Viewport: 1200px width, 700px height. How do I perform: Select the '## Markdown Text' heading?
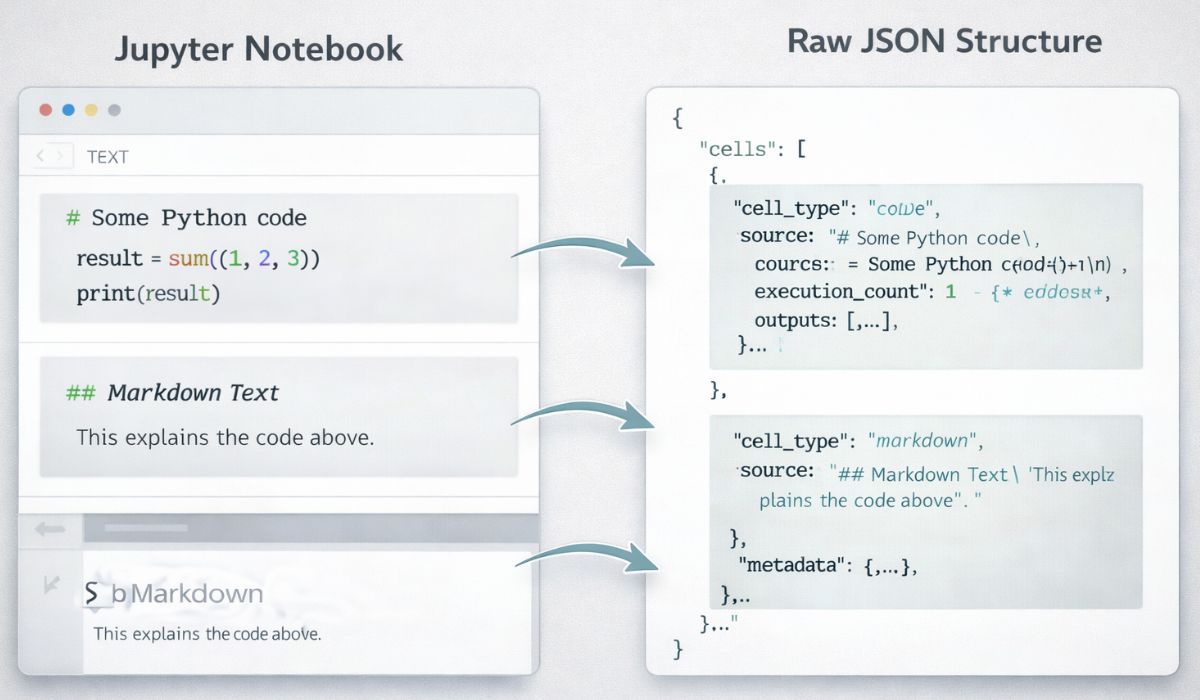[172, 393]
